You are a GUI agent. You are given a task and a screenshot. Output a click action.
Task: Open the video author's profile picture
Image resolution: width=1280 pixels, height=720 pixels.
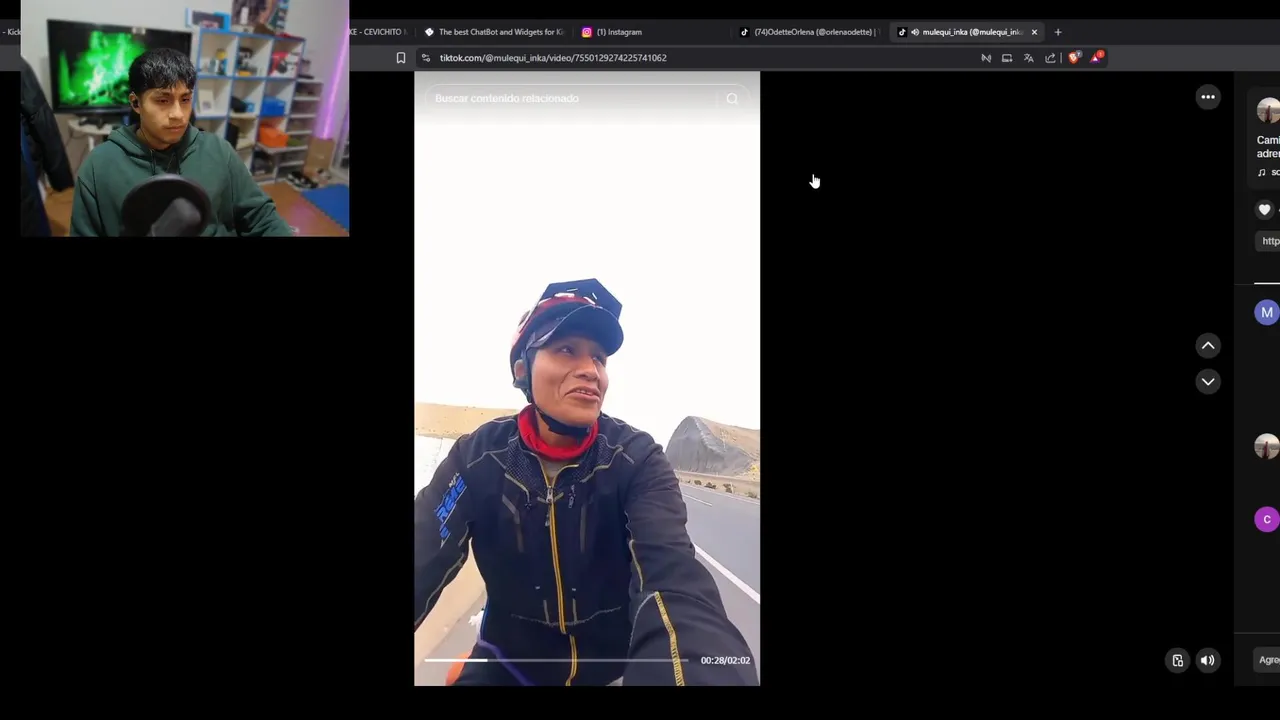tap(1268, 110)
